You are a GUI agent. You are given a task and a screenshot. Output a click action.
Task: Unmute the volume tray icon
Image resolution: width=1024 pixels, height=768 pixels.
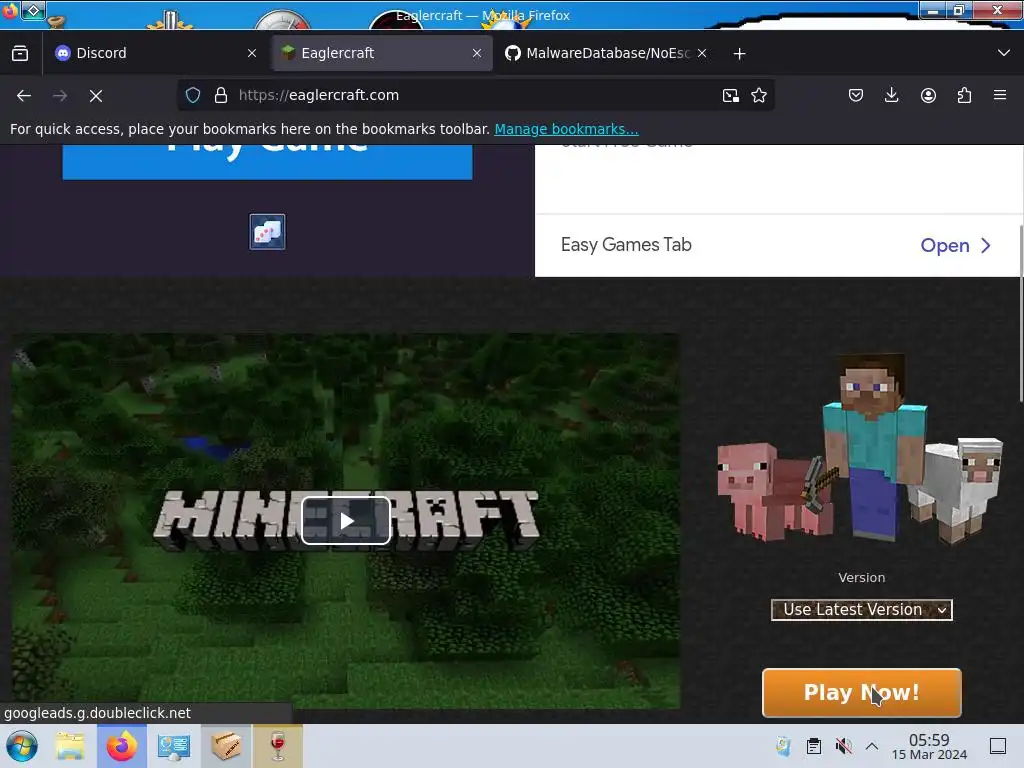pyautogui.click(x=844, y=746)
